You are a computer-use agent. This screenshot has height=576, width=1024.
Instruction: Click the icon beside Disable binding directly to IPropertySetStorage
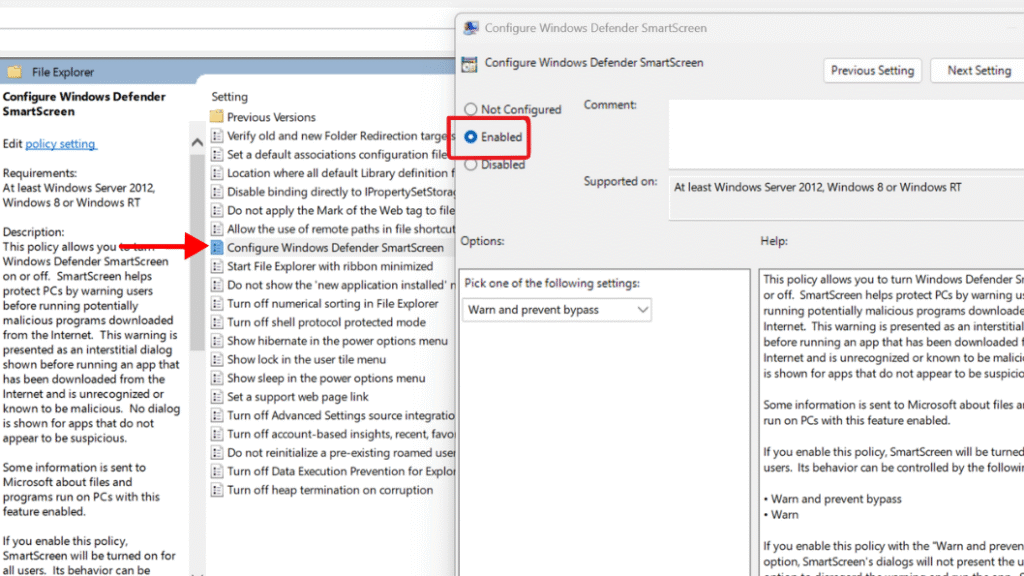[217, 192]
